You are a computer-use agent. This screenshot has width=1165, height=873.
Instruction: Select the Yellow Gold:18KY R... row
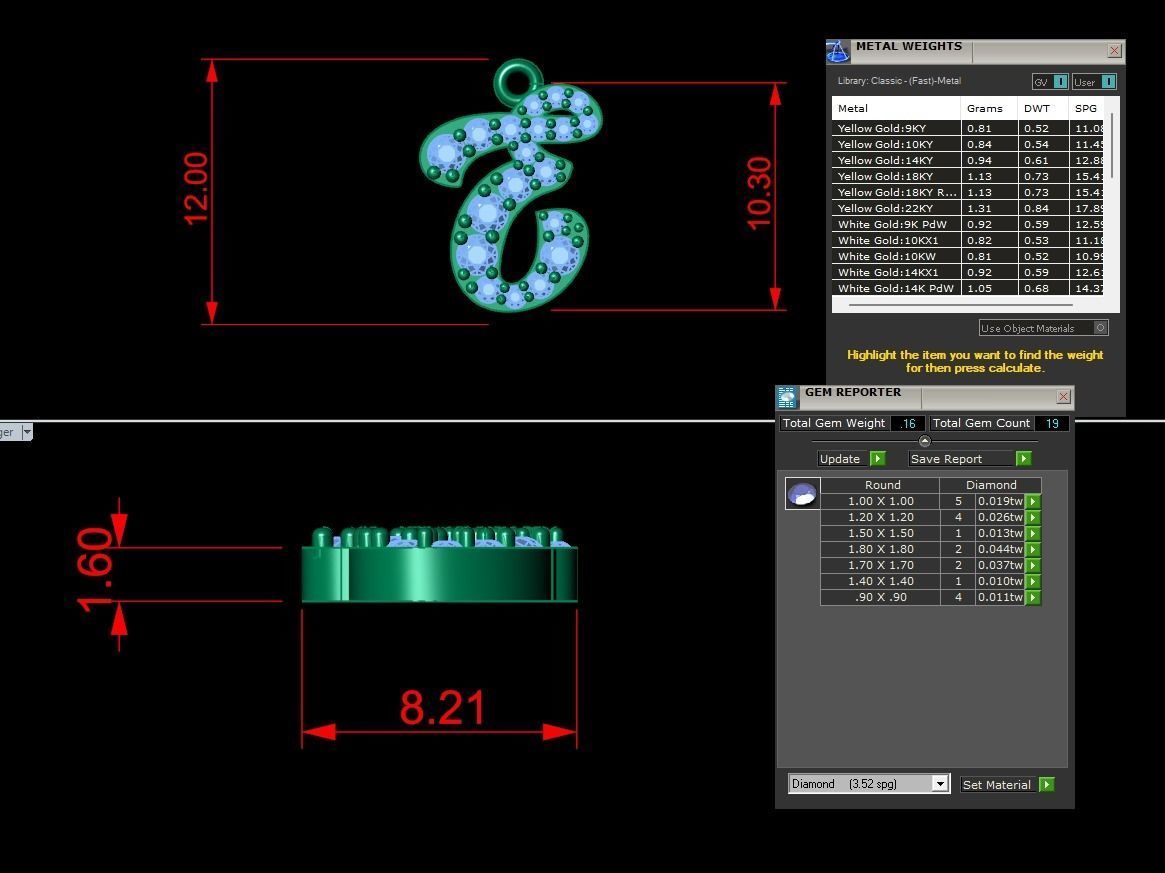(x=968, y=192)
